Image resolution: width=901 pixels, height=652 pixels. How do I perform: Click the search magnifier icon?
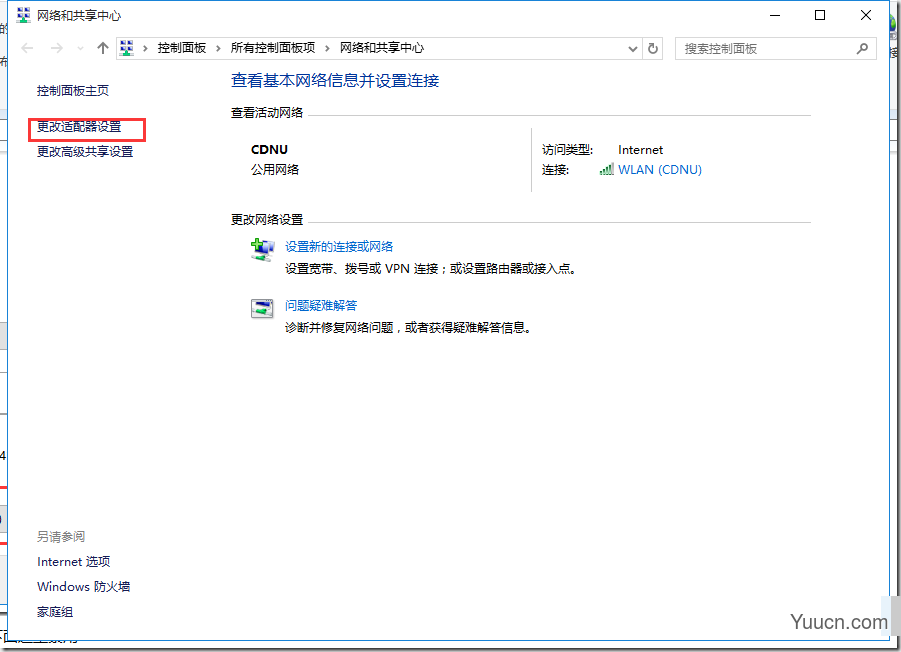pos(862,49)
